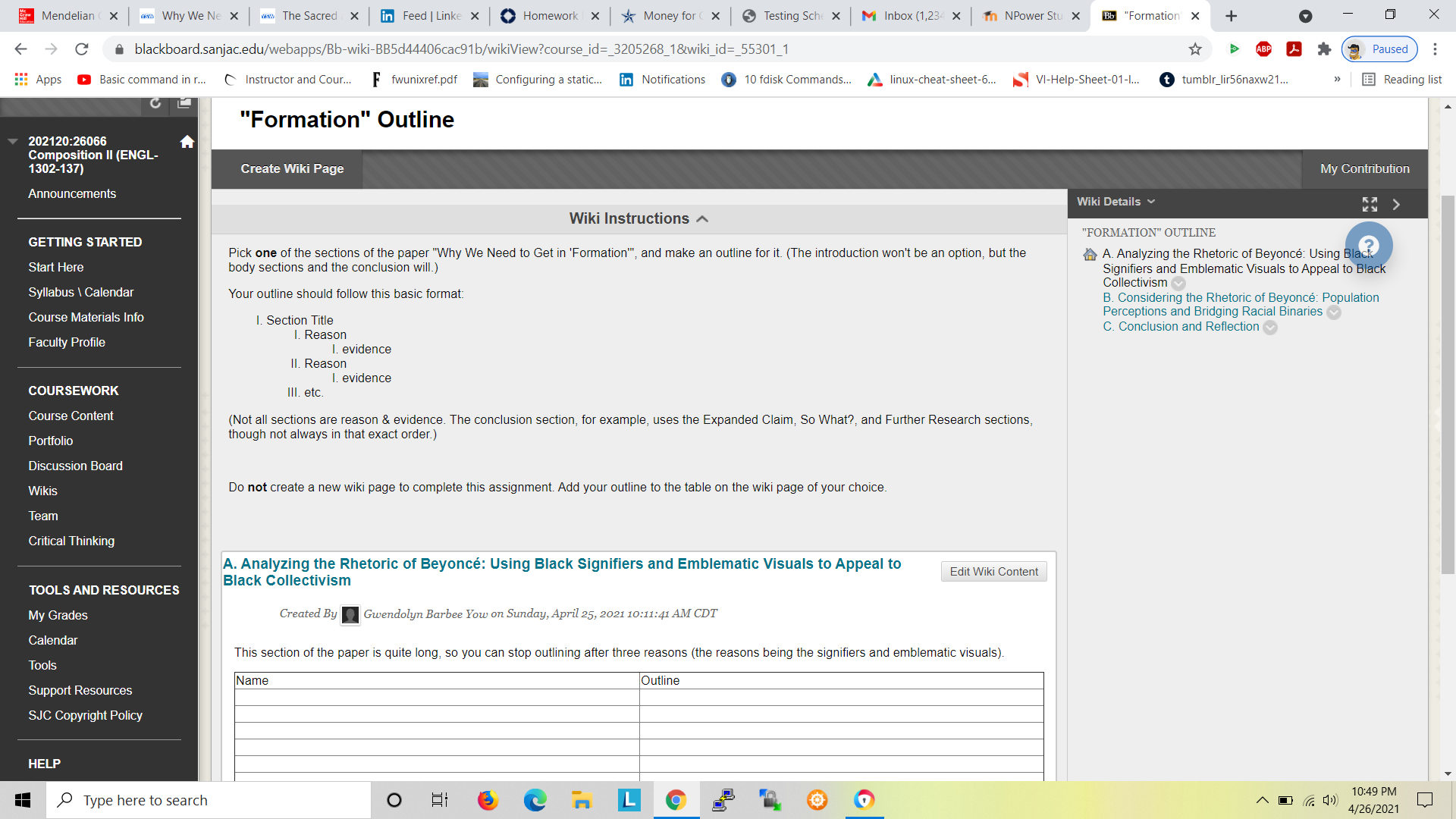Click the course home icon in sidebar
Viewport: 1456px width, 819px height.
(187, 142)
